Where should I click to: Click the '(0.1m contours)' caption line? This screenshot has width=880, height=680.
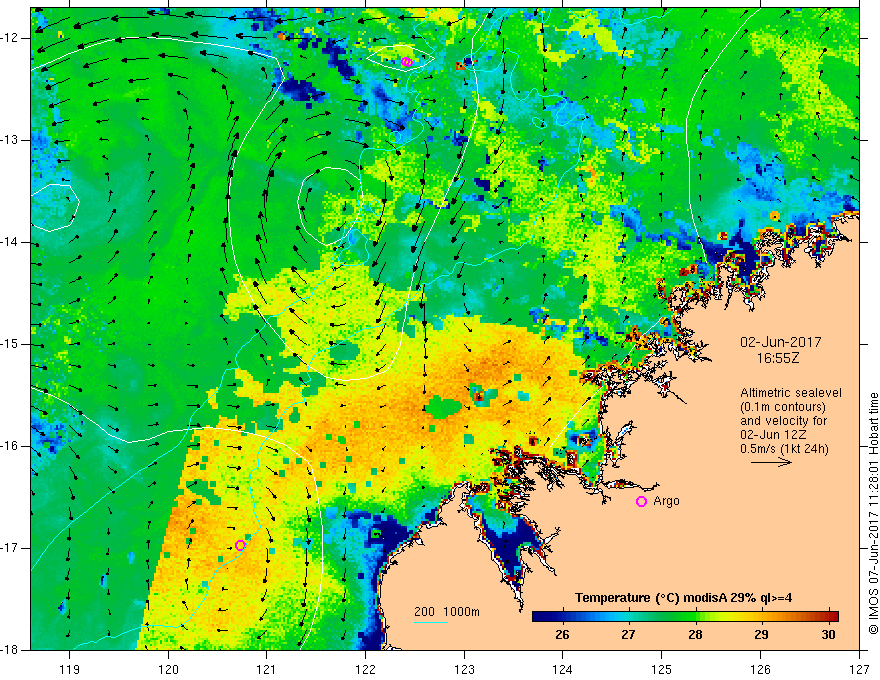(783, 407)
